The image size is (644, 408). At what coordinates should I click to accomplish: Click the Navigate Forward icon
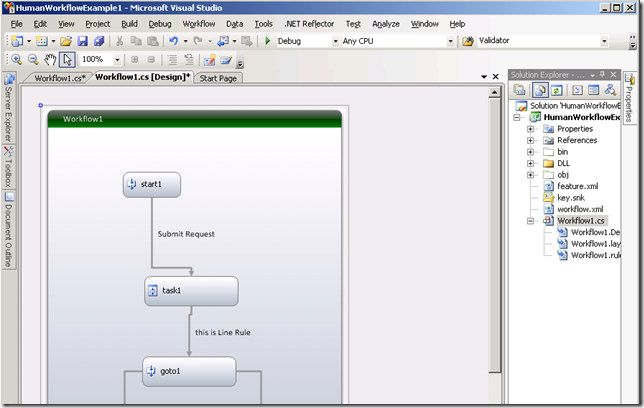point(247,41)
